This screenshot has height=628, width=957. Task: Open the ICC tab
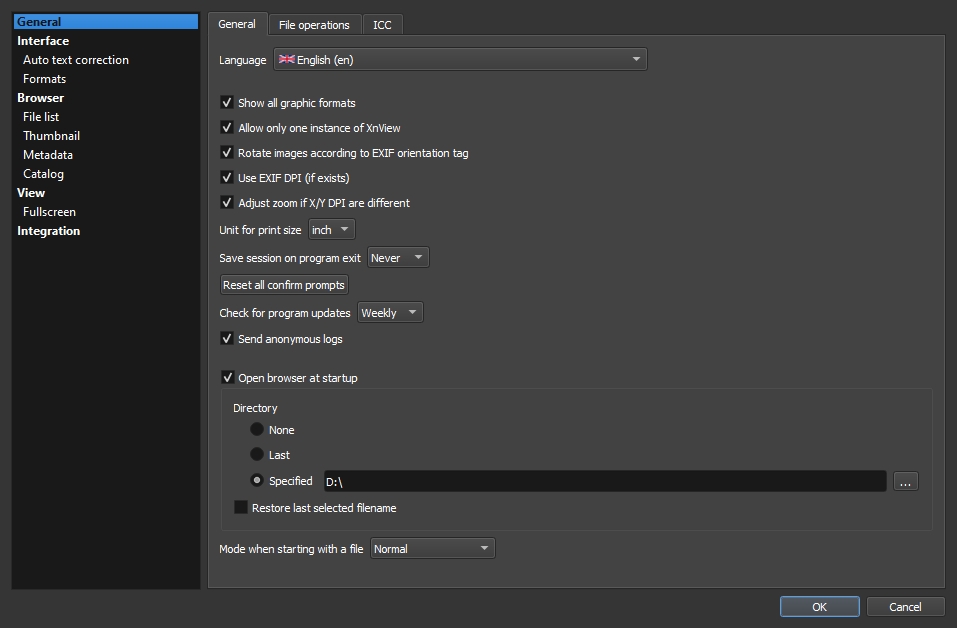coord(382,25)
